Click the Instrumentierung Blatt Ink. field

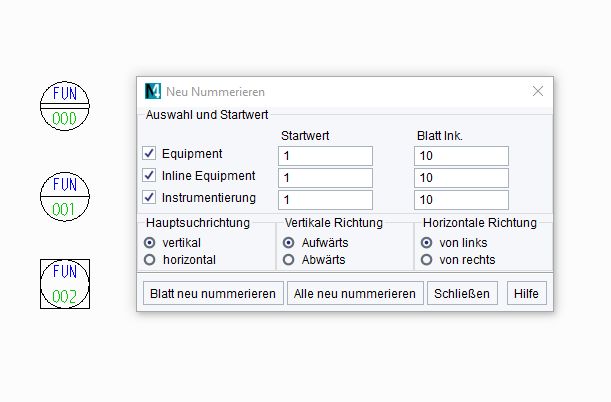(x=461, y=200)
